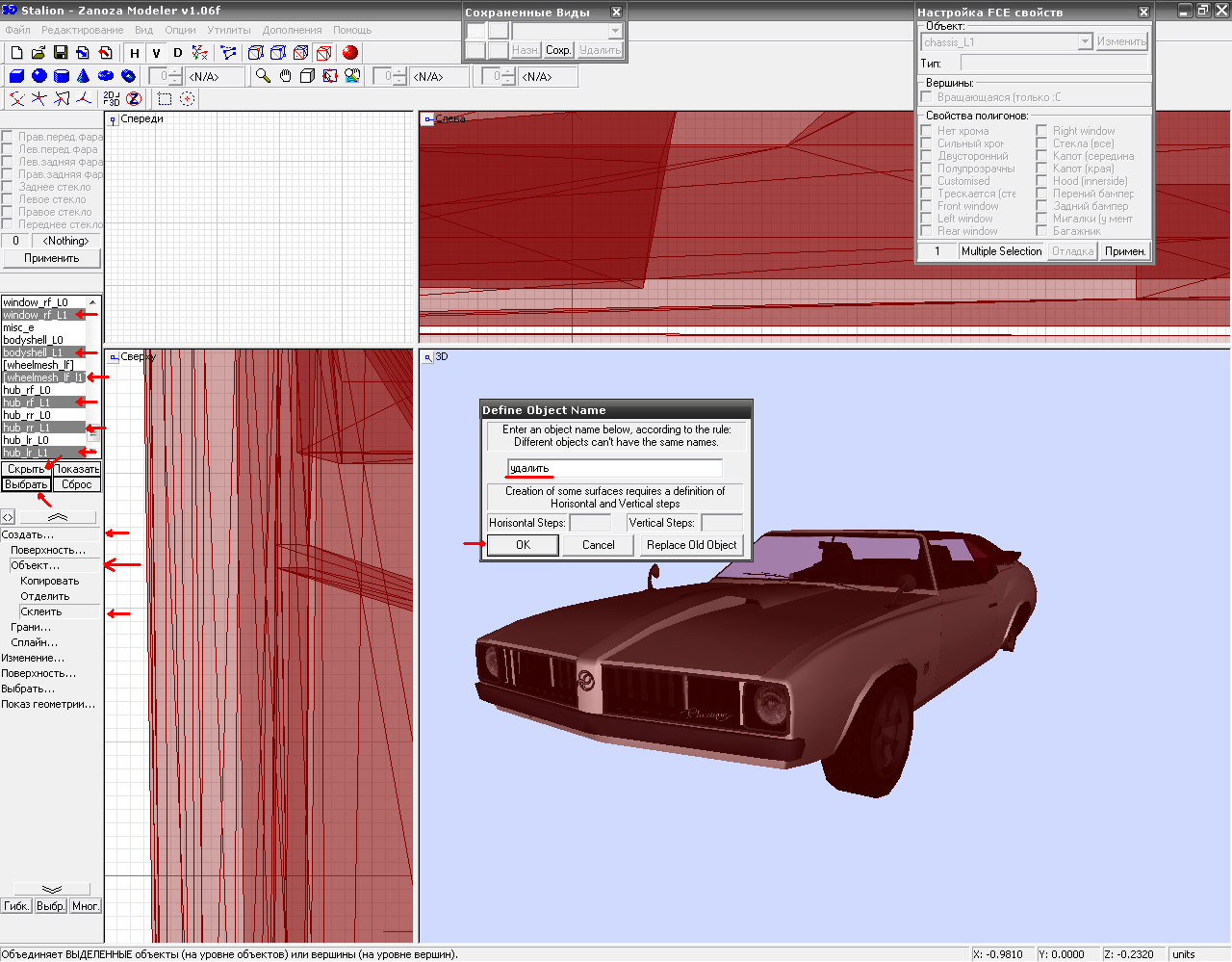Open file using the folder icon
Image resolution: width=1232 pixels, height=962 pixels.
tap(38, 53)
